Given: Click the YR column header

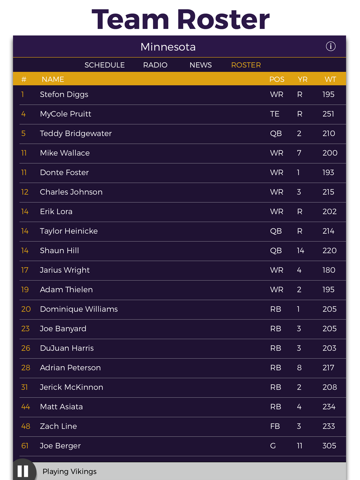Looking at the screenshot, I should tap(302, 79).
